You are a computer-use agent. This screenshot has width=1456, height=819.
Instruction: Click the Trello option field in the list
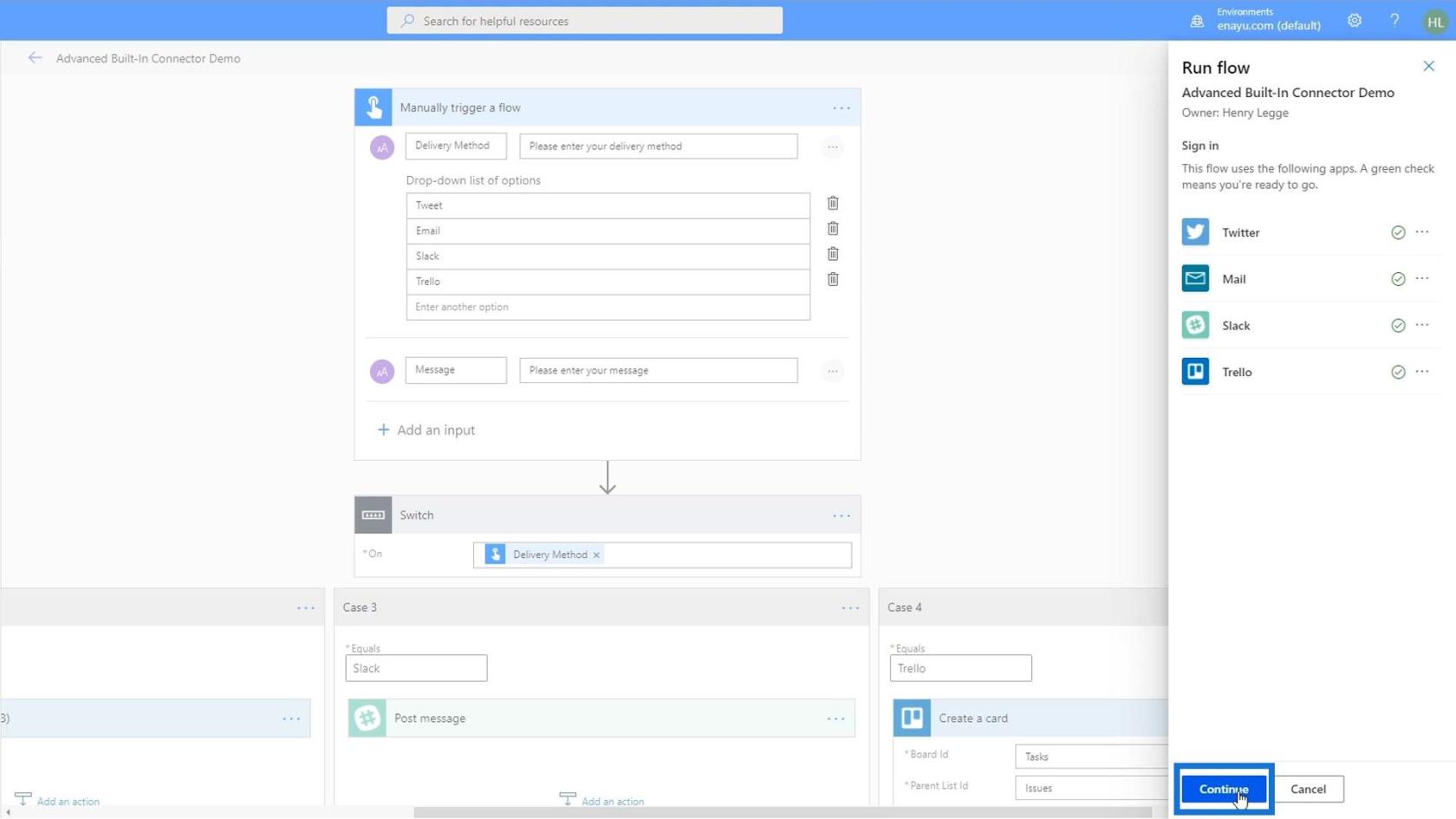tap(608, 282)
